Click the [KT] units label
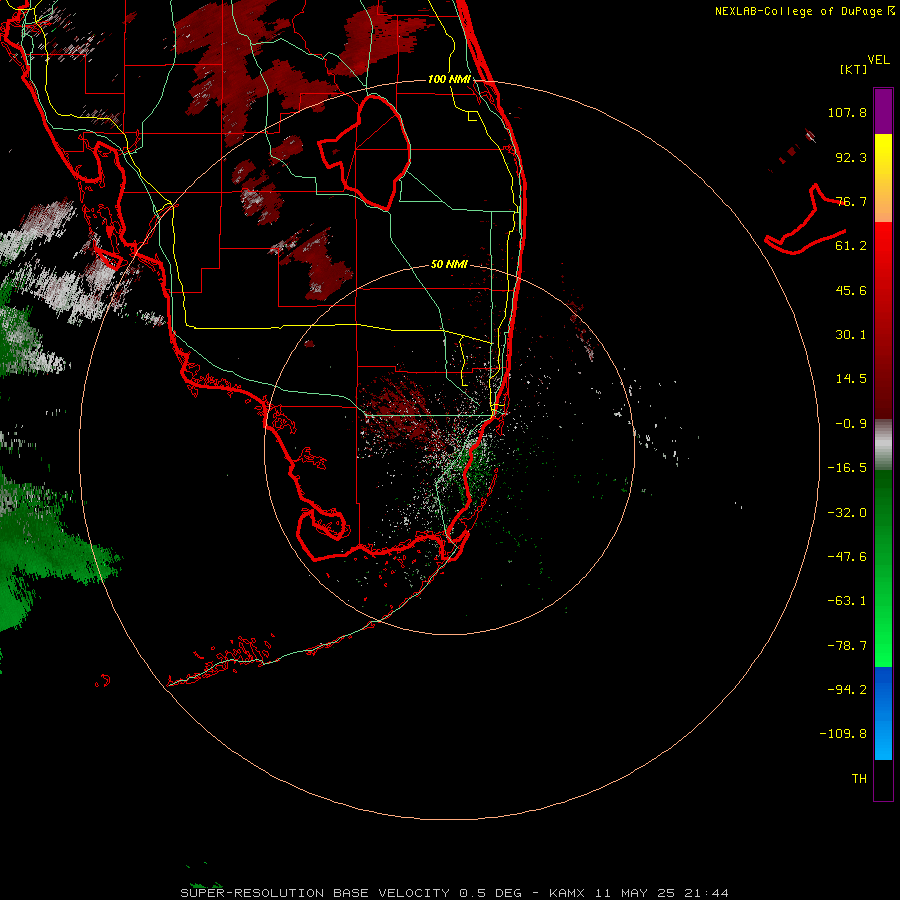This screenshot has height=900, width=900. [854, 69]
